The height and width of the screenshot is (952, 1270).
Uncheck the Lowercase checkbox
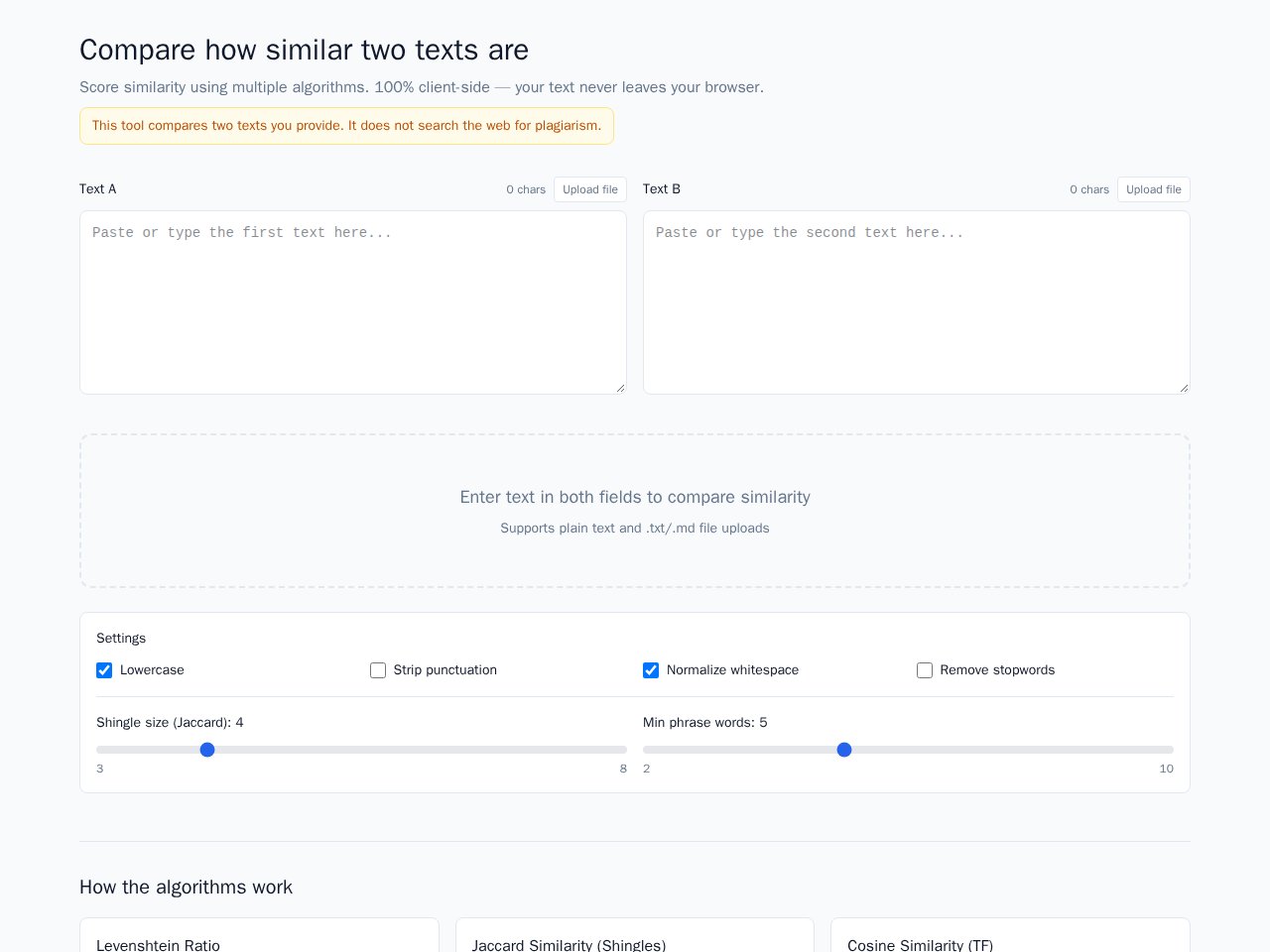tap(104, 670)
